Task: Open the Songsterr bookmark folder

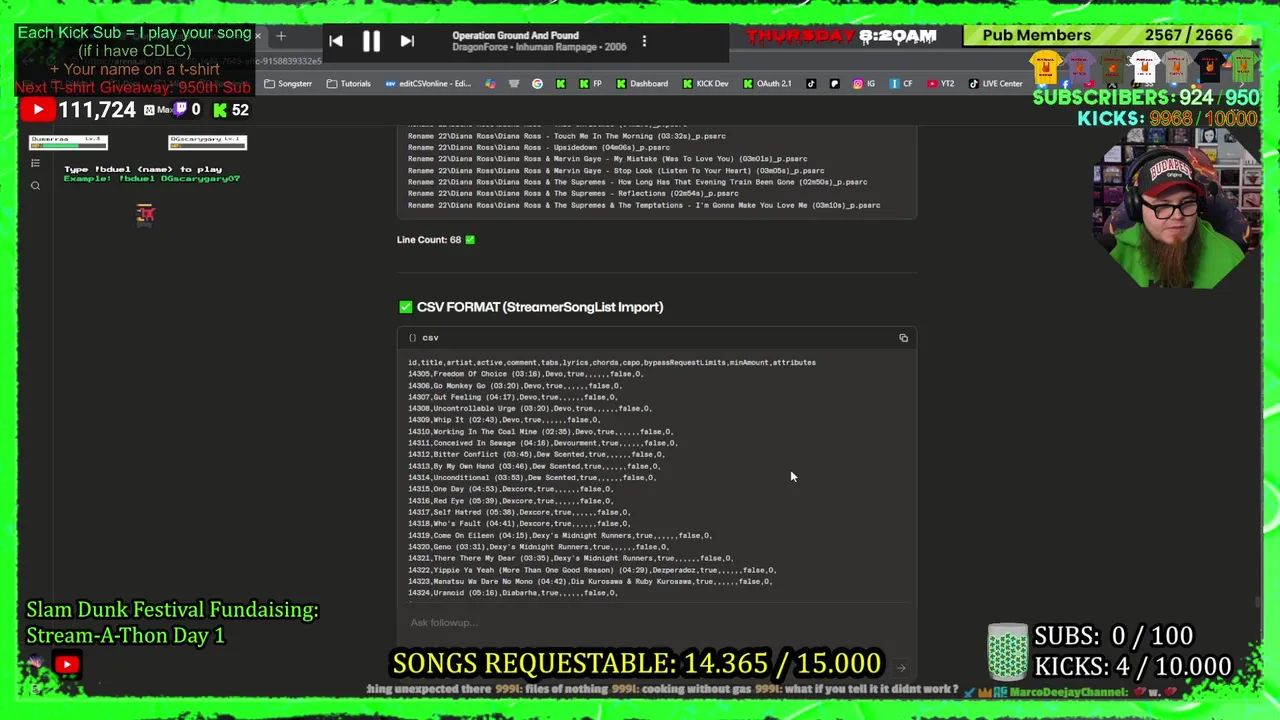Action: [x=288, y=83]
